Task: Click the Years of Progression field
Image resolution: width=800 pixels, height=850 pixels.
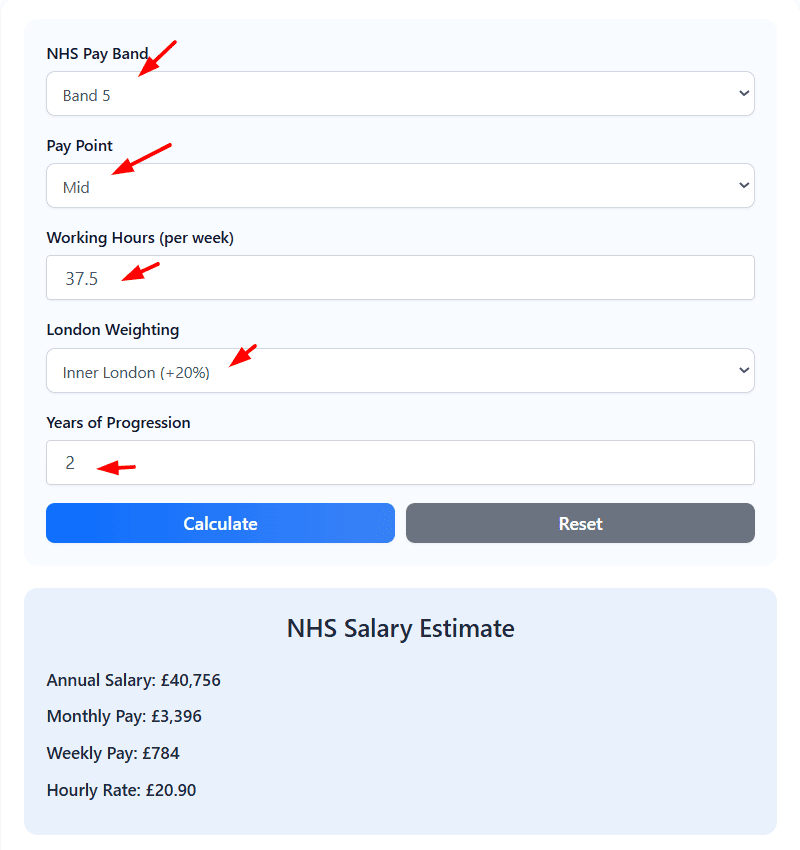Action: point(400,462)
